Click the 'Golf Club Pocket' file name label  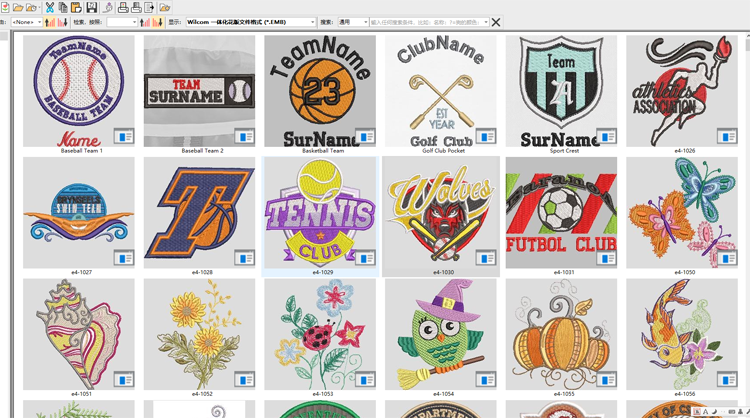click(x=443, y=151)
